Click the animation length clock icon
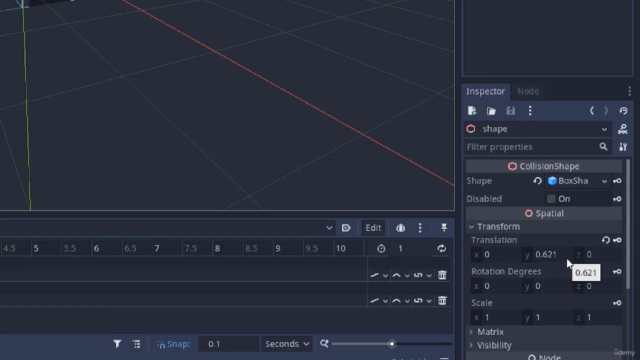The width and height of the screenshot is (640, 360). (x=381, y=249)
